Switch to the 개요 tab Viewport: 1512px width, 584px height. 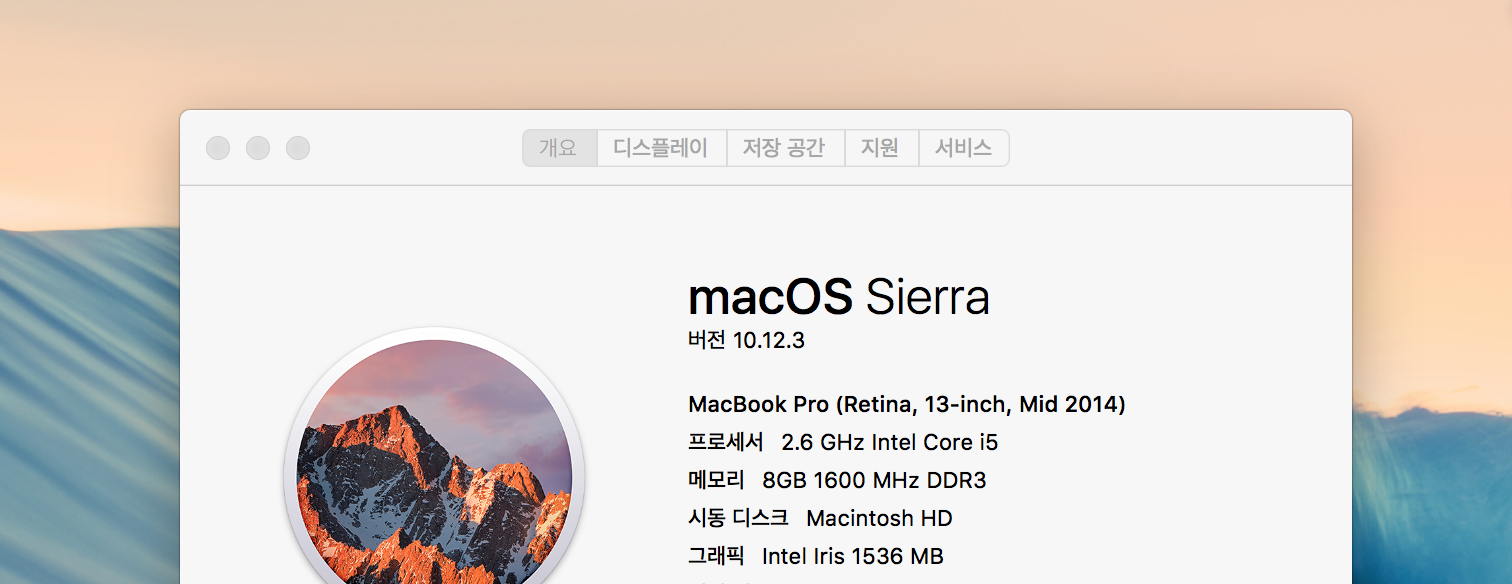coord(559,148)
